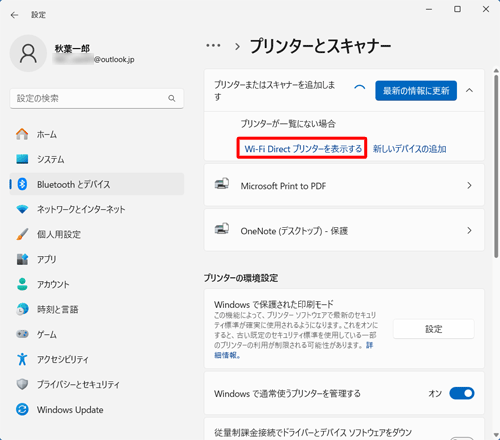Image resolution: width=500 pixels, height=440 pixels.
Task: Go to ネットワークとインターネット
Action: click(97, 209)
